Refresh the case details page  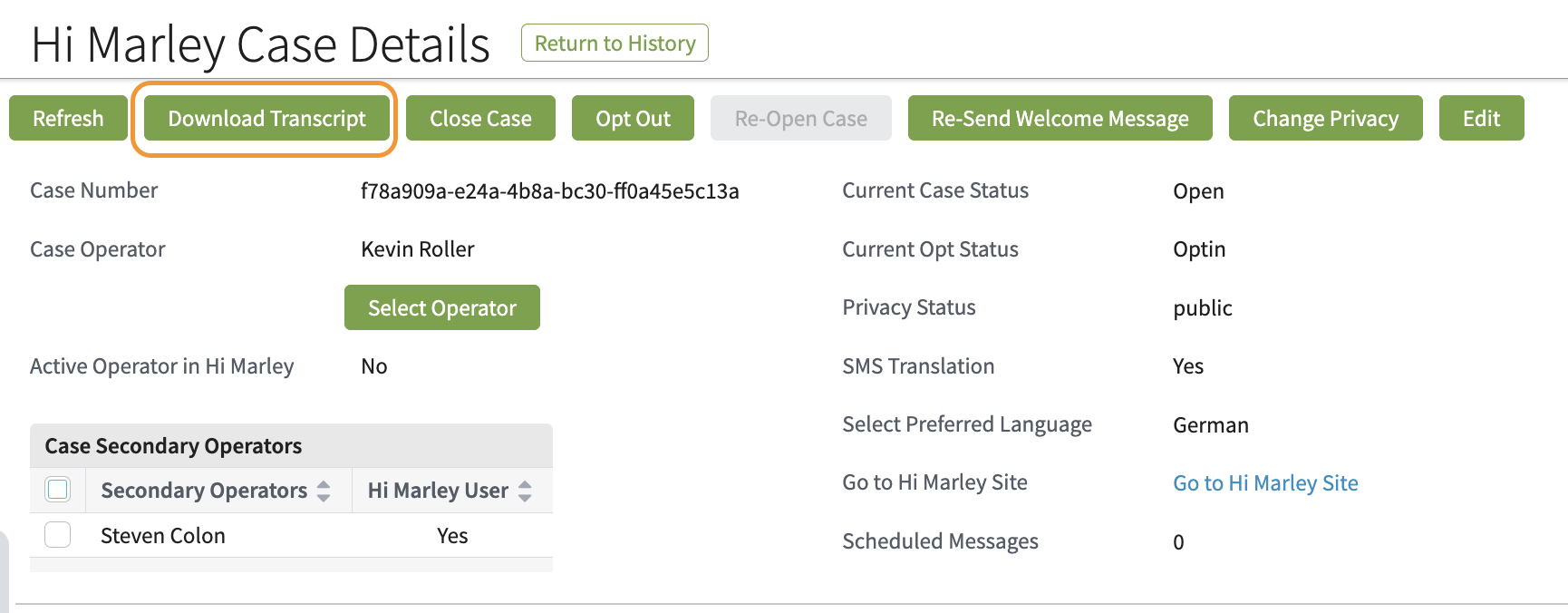tap(67, 118)
